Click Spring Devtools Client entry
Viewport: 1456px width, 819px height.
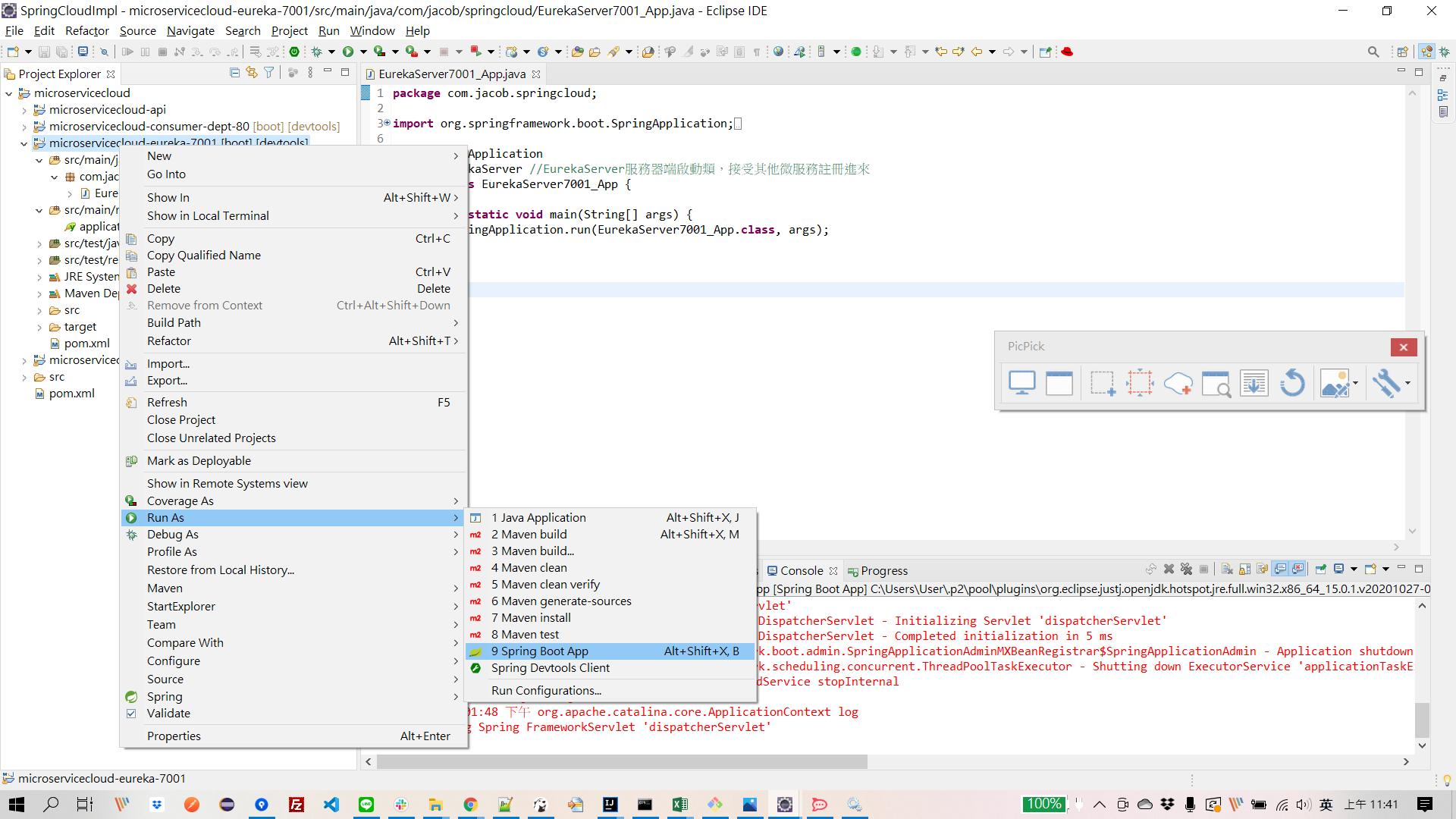[x=610, y=667]
